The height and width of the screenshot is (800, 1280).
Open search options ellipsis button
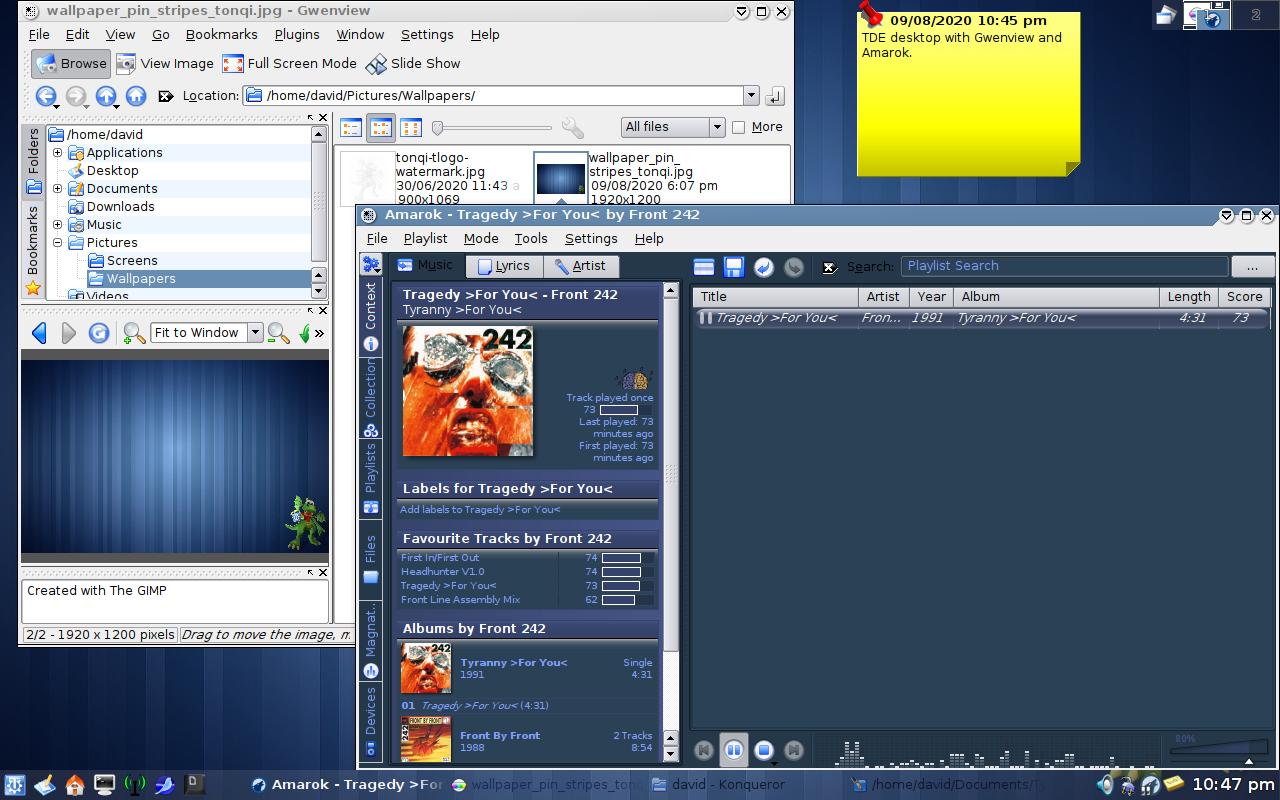point(1252,266)
